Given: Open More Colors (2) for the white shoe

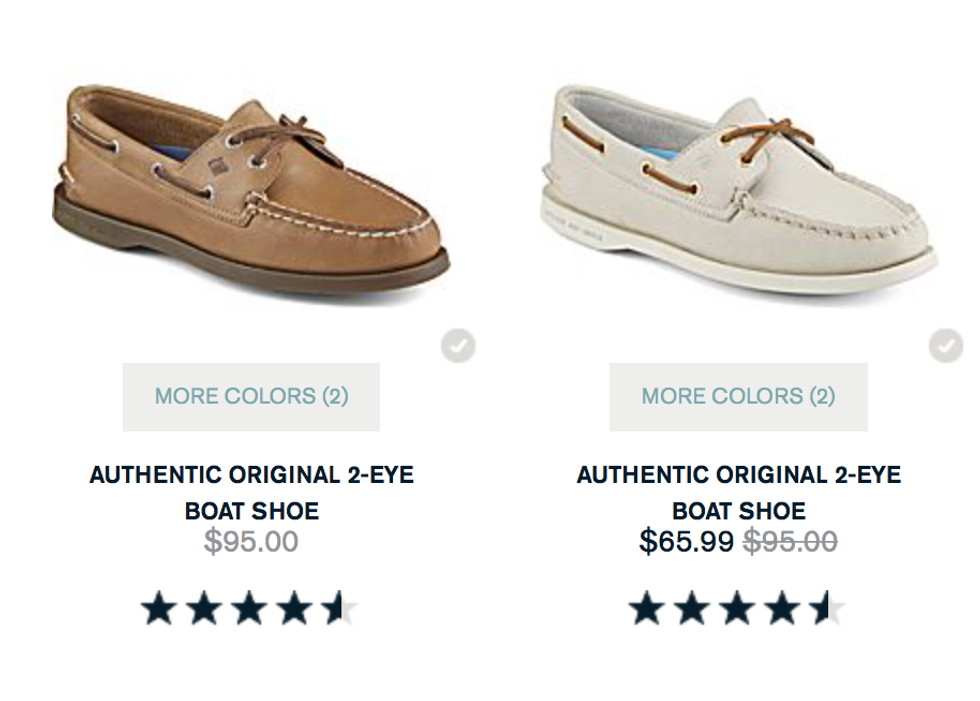Looking at the screenshot, I should (738, 396).
